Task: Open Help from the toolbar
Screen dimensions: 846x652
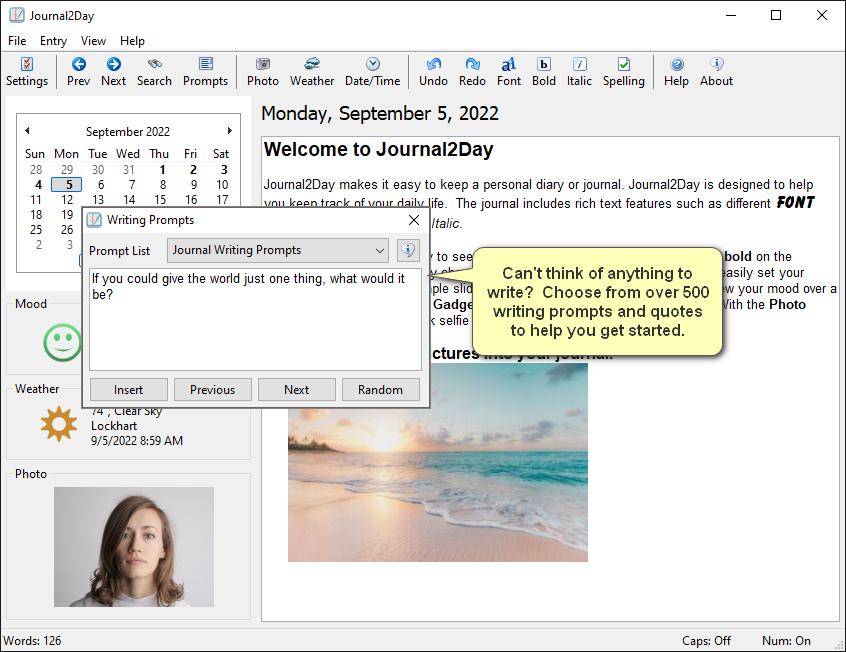Action: click(676, 72)
